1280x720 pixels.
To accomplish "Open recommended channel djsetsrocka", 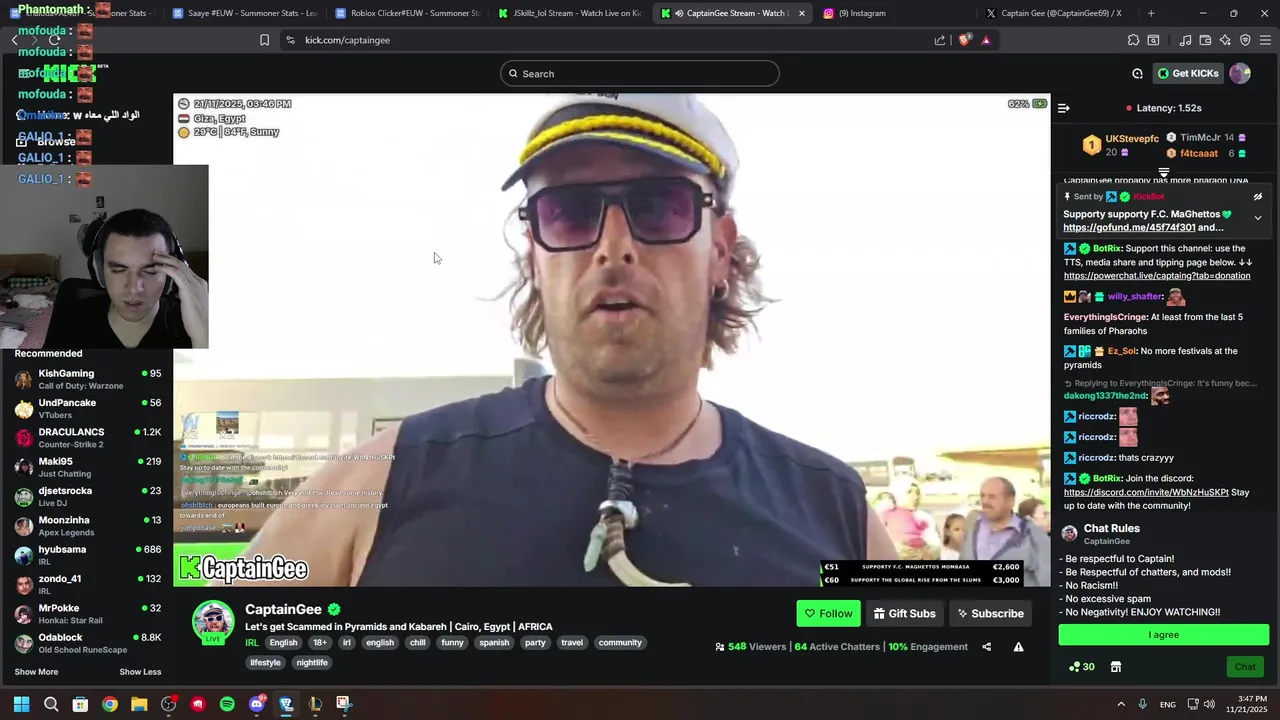I will point(88,497).
